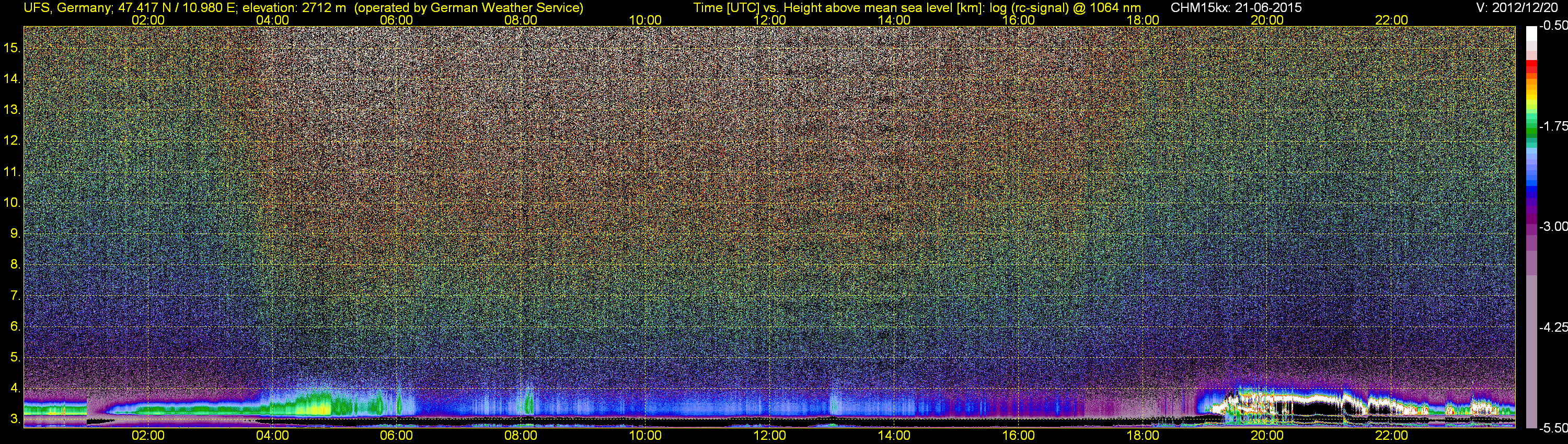Click the height axis label 4.
The image size is (1568, 444).
[x=15, y=388]
